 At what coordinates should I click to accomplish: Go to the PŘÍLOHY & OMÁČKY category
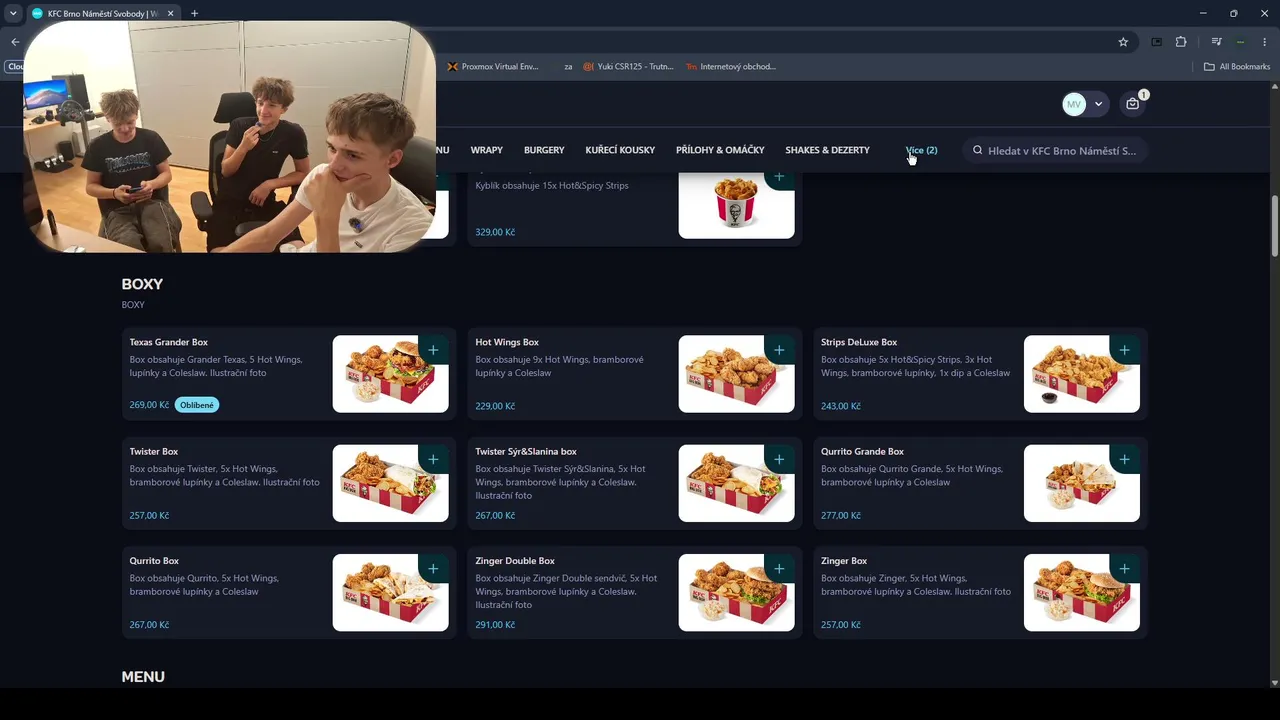(720, 150)
